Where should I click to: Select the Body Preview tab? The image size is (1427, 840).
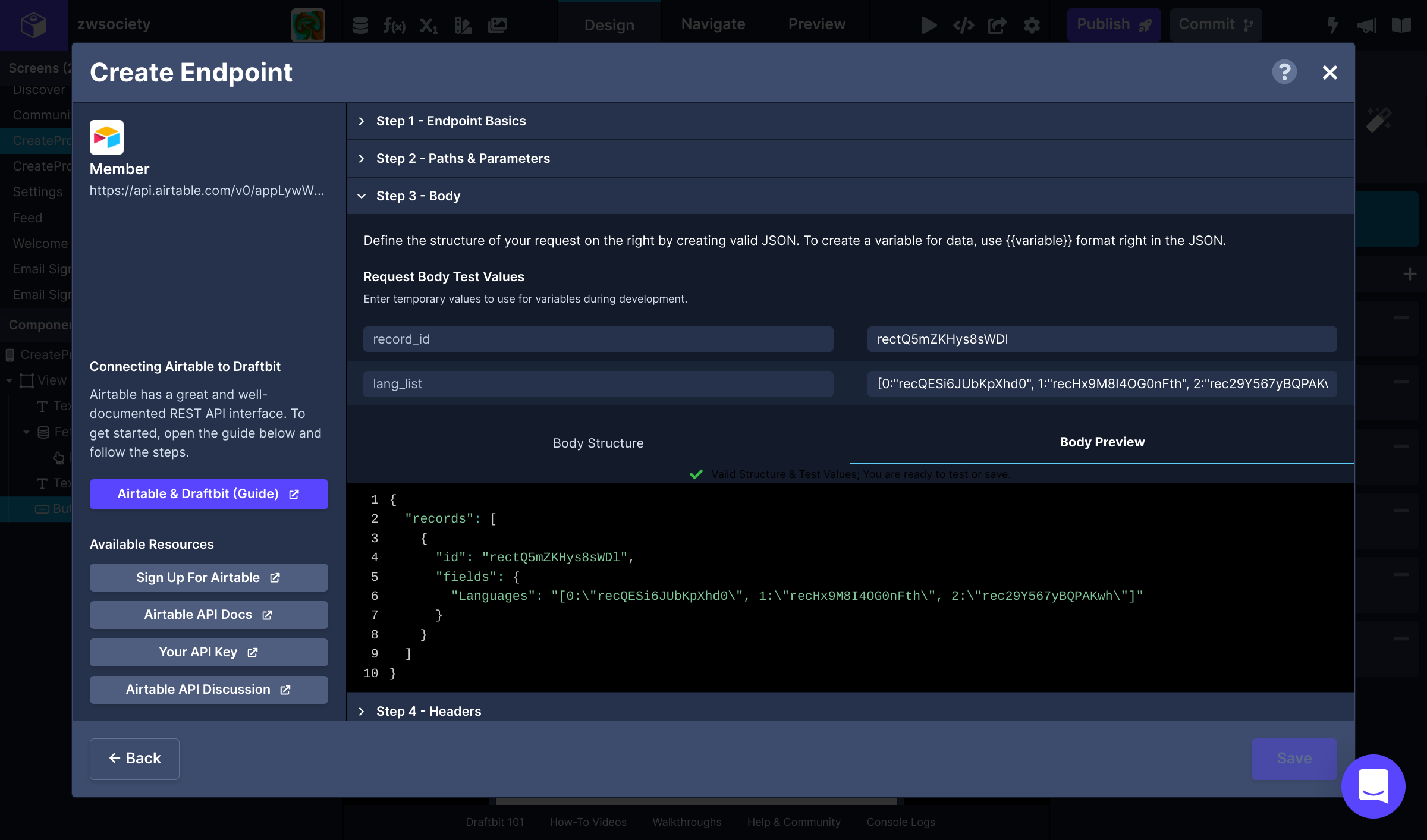1102,442
